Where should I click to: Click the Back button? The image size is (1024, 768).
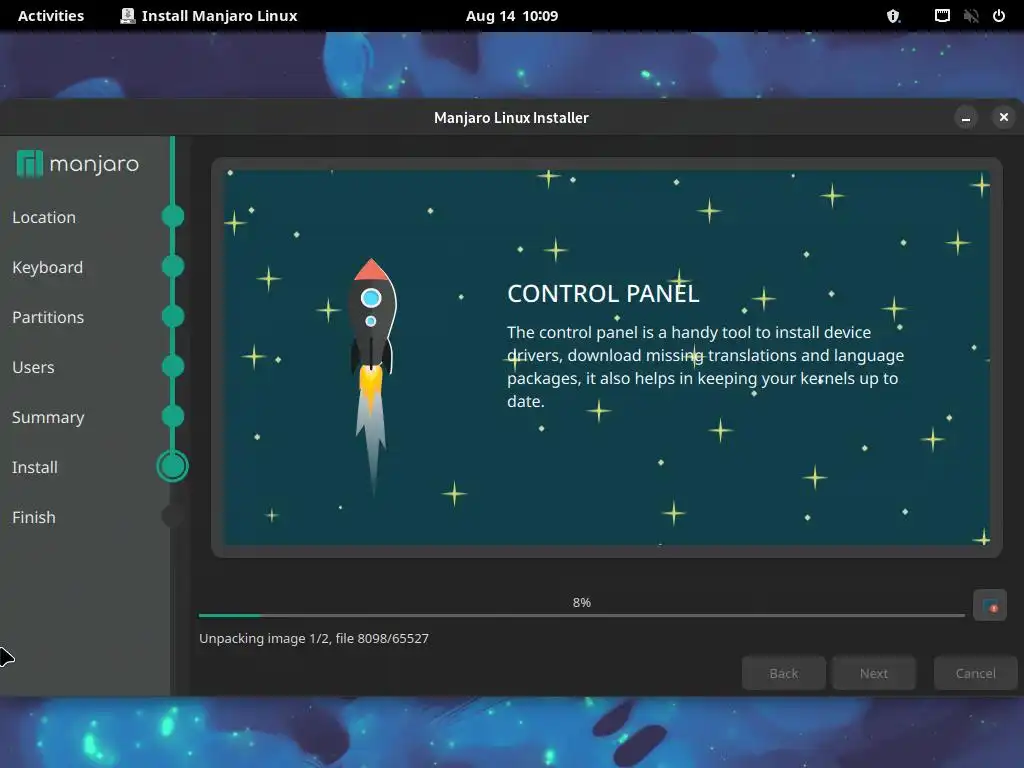pyautogui.click(x=784, y=673)
